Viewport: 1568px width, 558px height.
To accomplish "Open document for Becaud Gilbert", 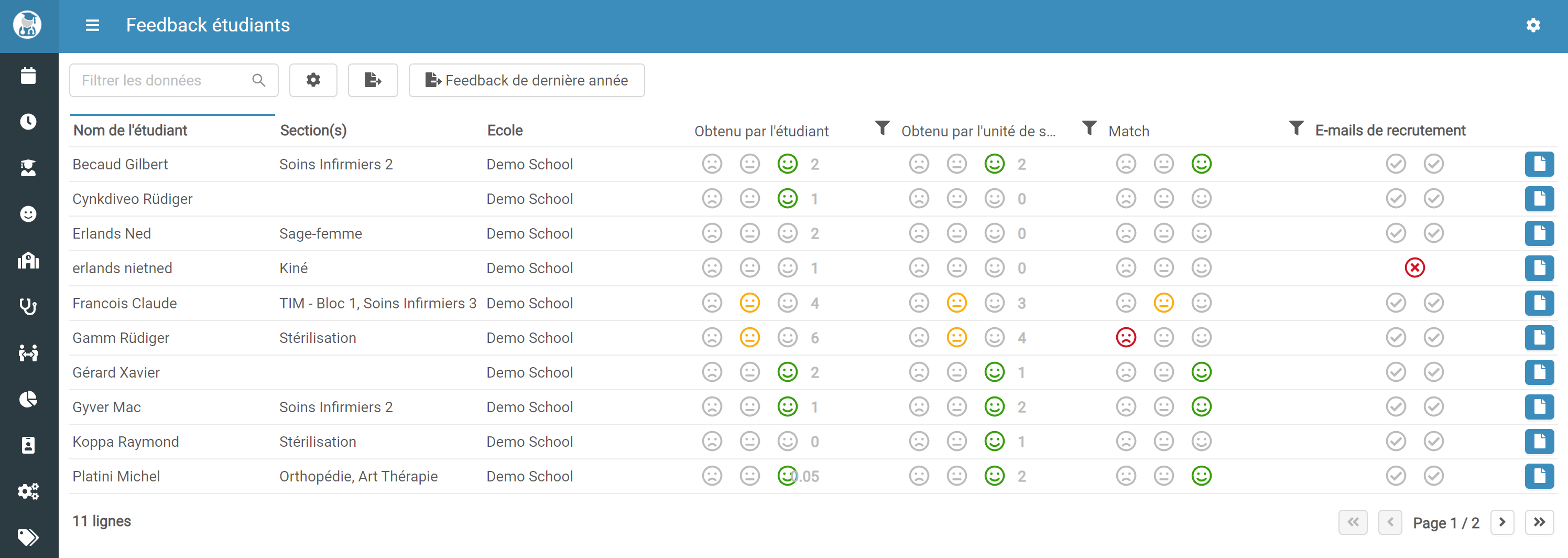I will pos(1539,165).
